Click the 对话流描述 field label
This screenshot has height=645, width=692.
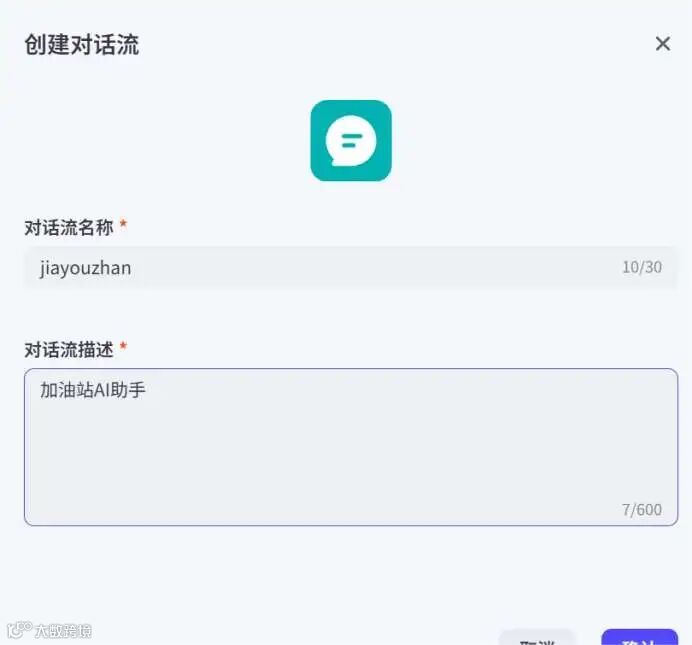pyautogui.click(x=69, y=350)
